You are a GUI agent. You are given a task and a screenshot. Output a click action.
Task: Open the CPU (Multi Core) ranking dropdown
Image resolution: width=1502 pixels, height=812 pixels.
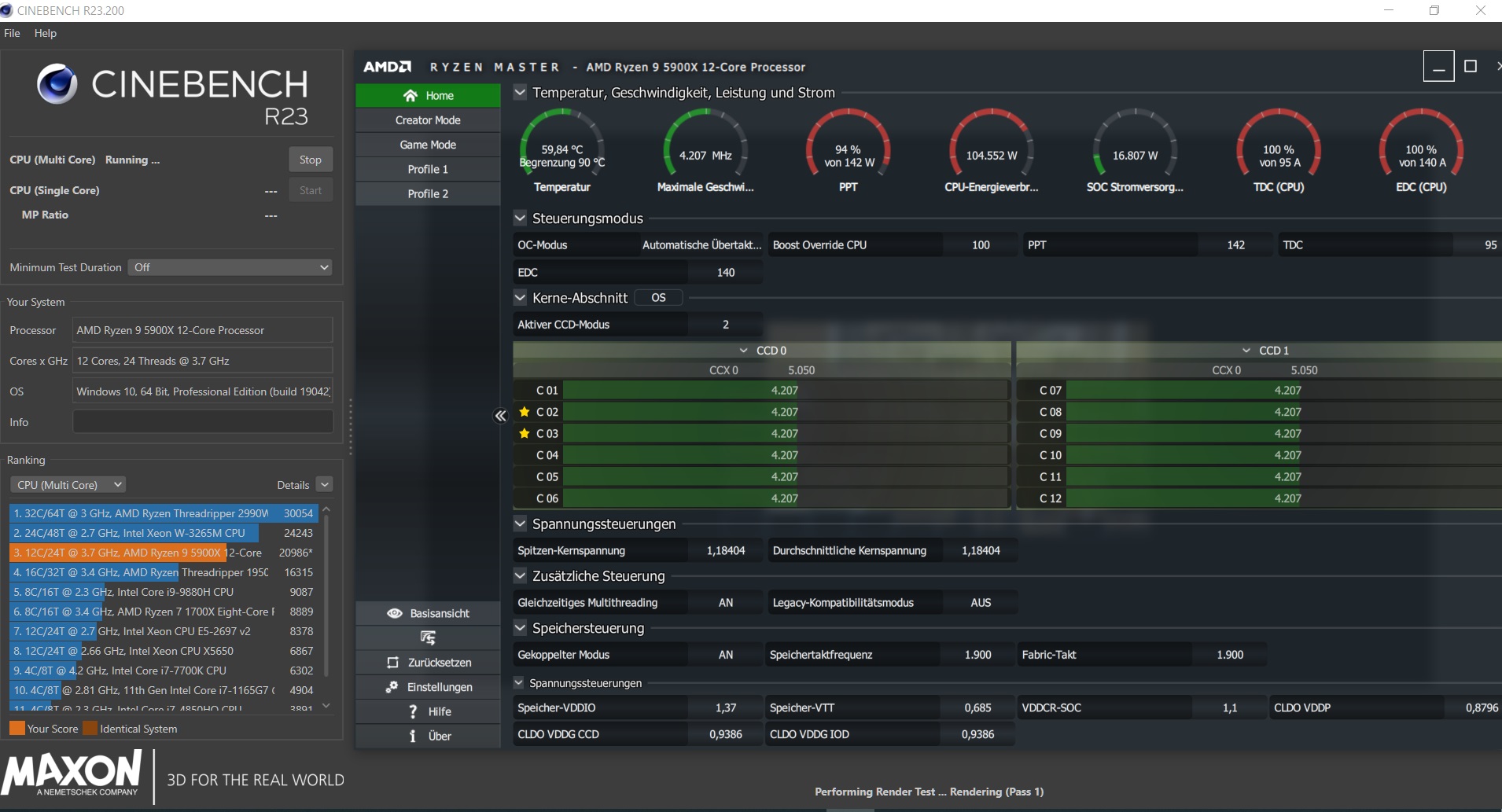pos(68,485)
